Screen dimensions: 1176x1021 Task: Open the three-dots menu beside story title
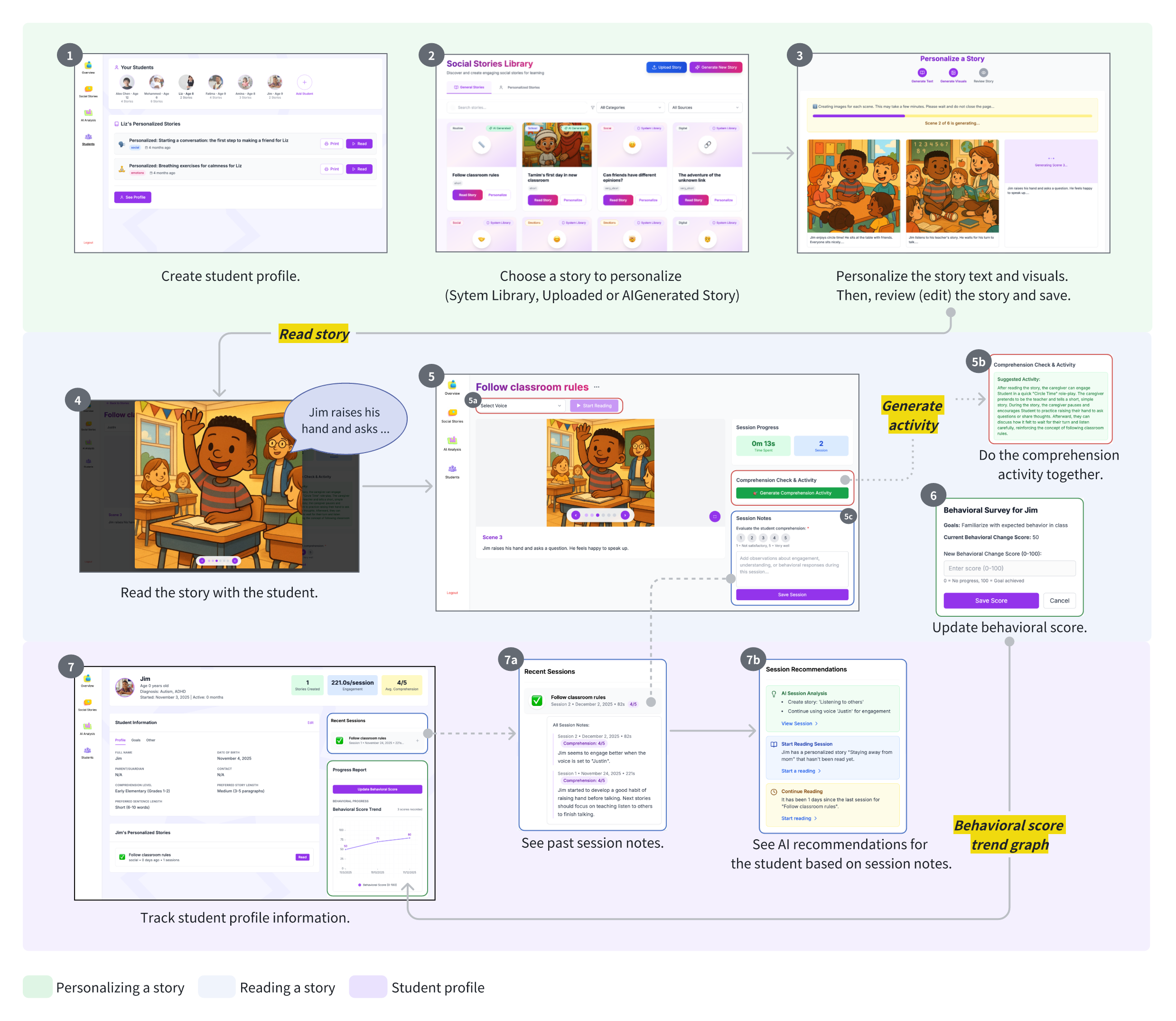click(x=597, y=387)
